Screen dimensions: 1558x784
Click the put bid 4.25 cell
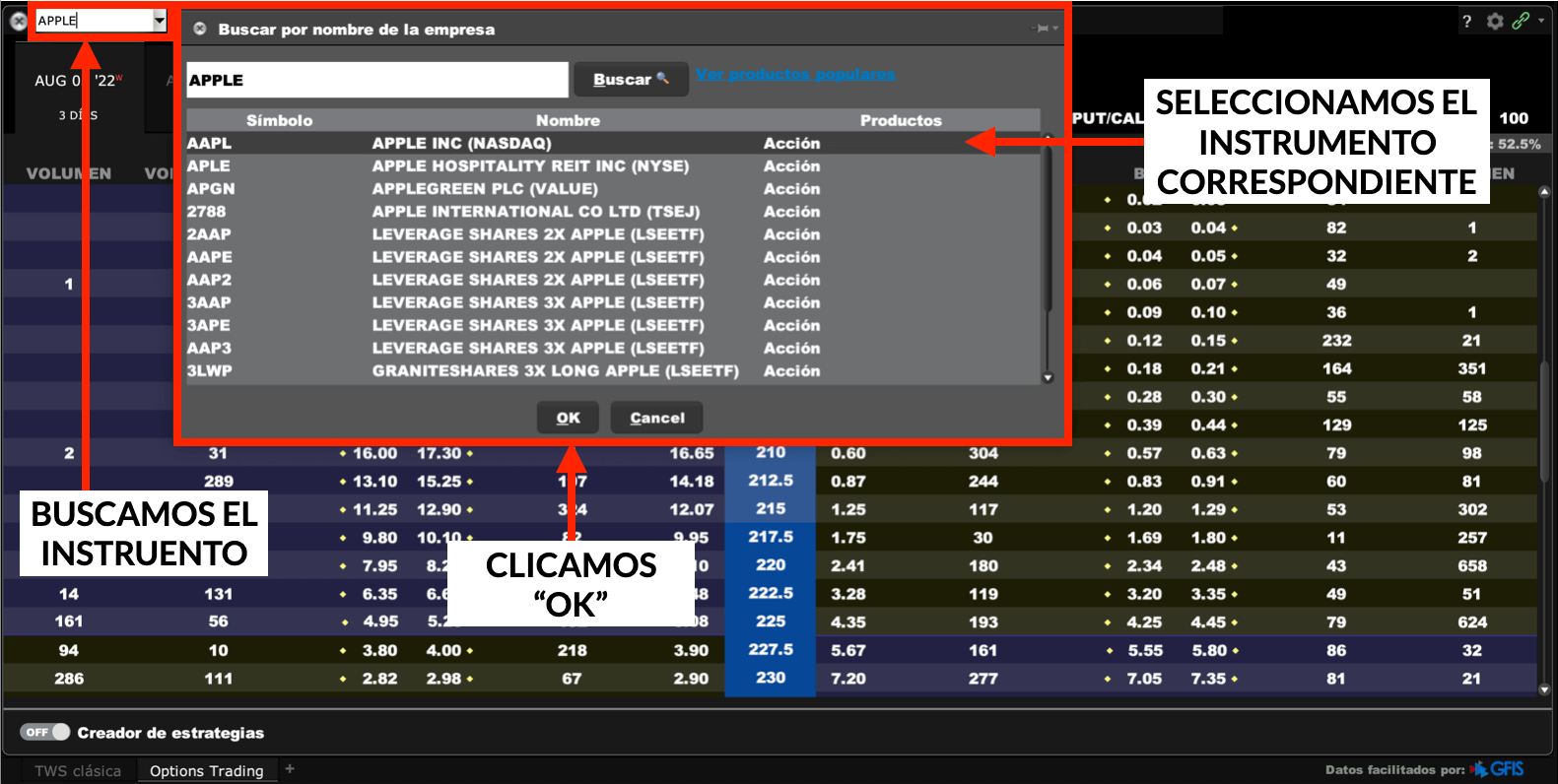tap(1145, 621)
